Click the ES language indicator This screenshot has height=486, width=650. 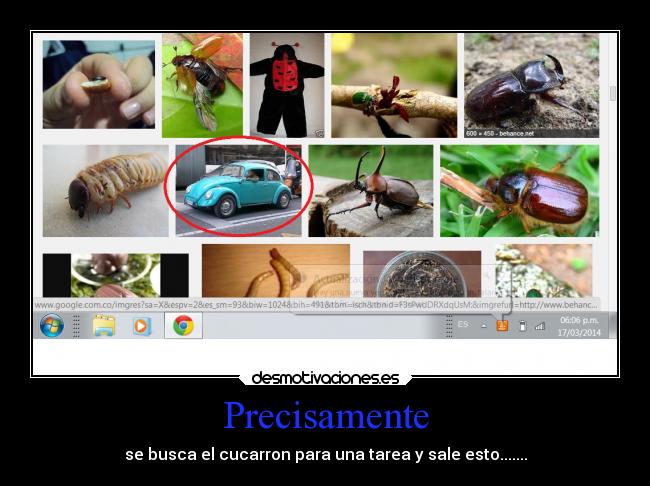click(463, 324)
